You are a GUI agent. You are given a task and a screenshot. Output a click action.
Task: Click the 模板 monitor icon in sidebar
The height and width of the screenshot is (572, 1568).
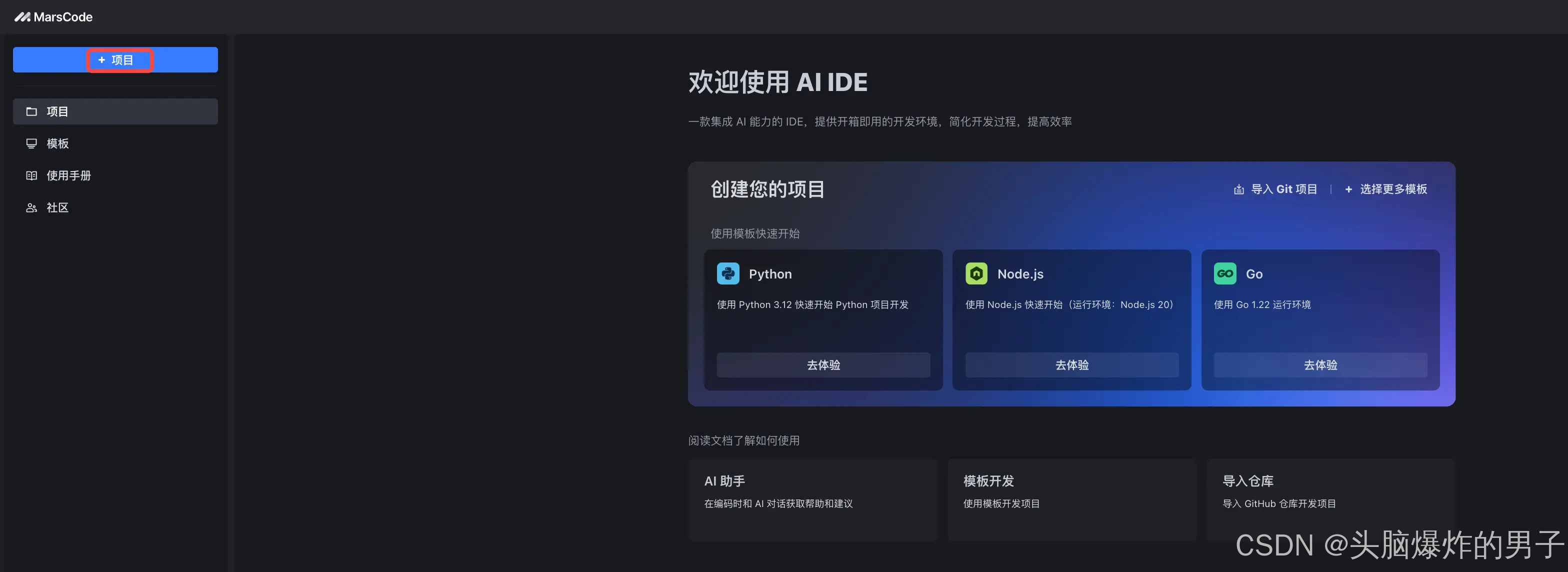31,143
